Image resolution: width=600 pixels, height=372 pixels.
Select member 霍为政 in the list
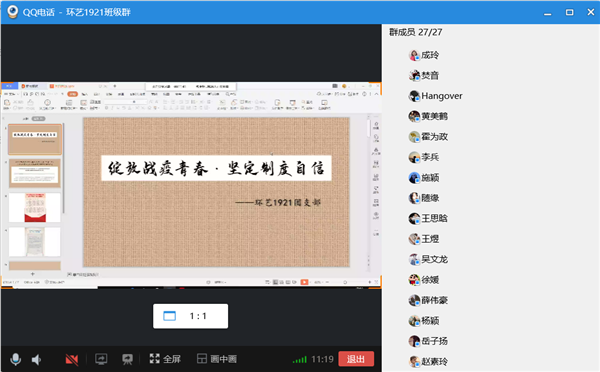click(428, 137)
